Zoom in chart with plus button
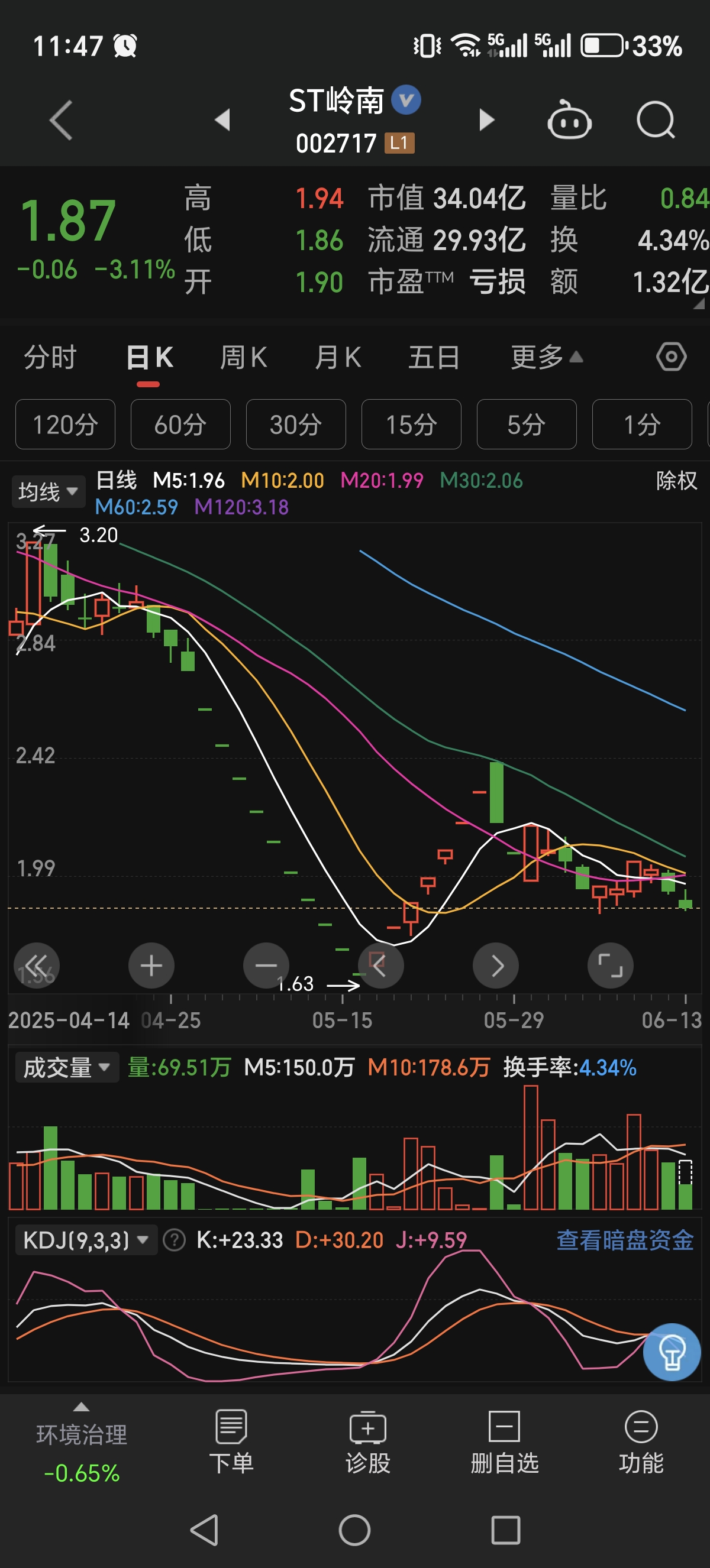 pyautogui.click(x=151, y=966)
